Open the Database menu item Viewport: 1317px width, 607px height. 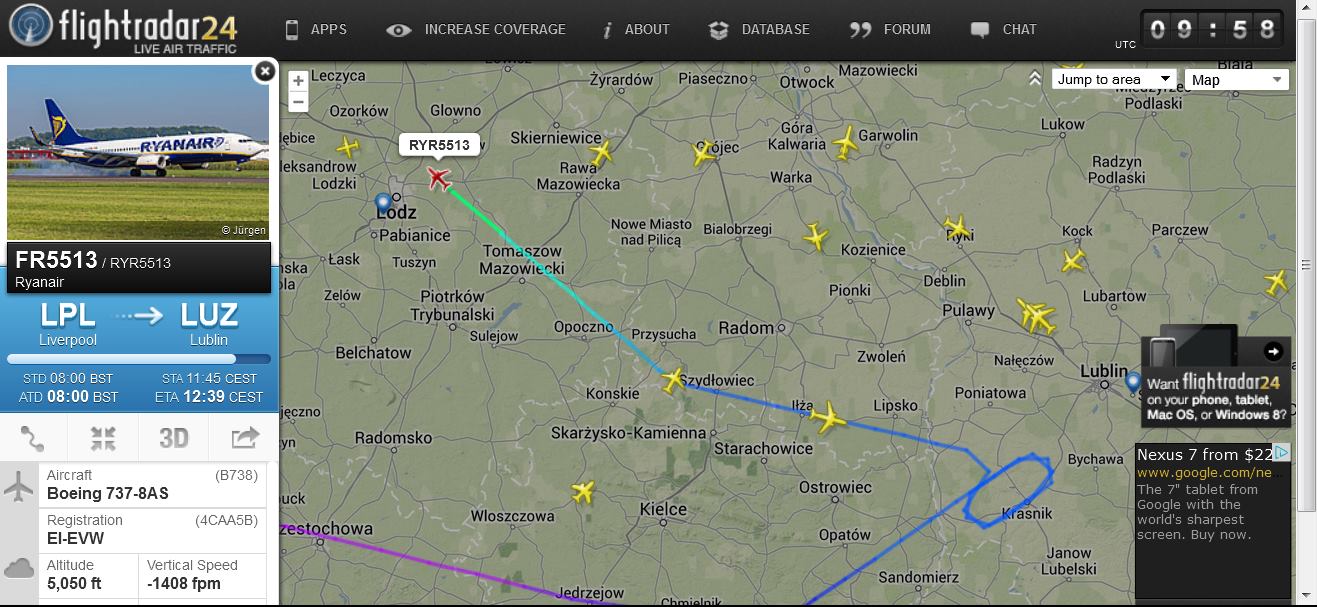tap(759, 30)
